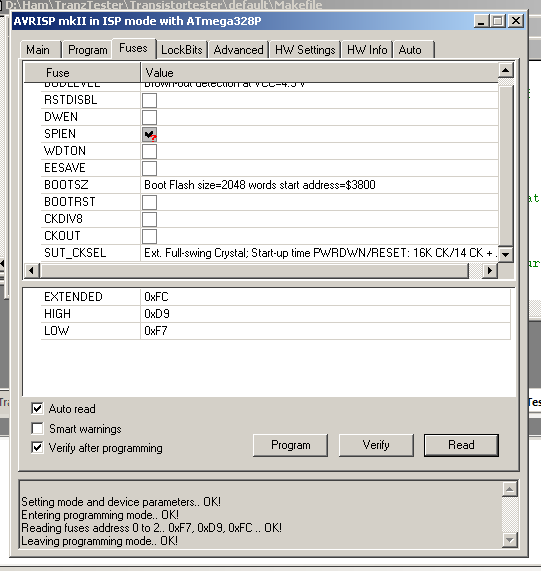This screenshot has height=571, width=541.
Task: Click the Read fuses button
Action: (x=461, y=445)
